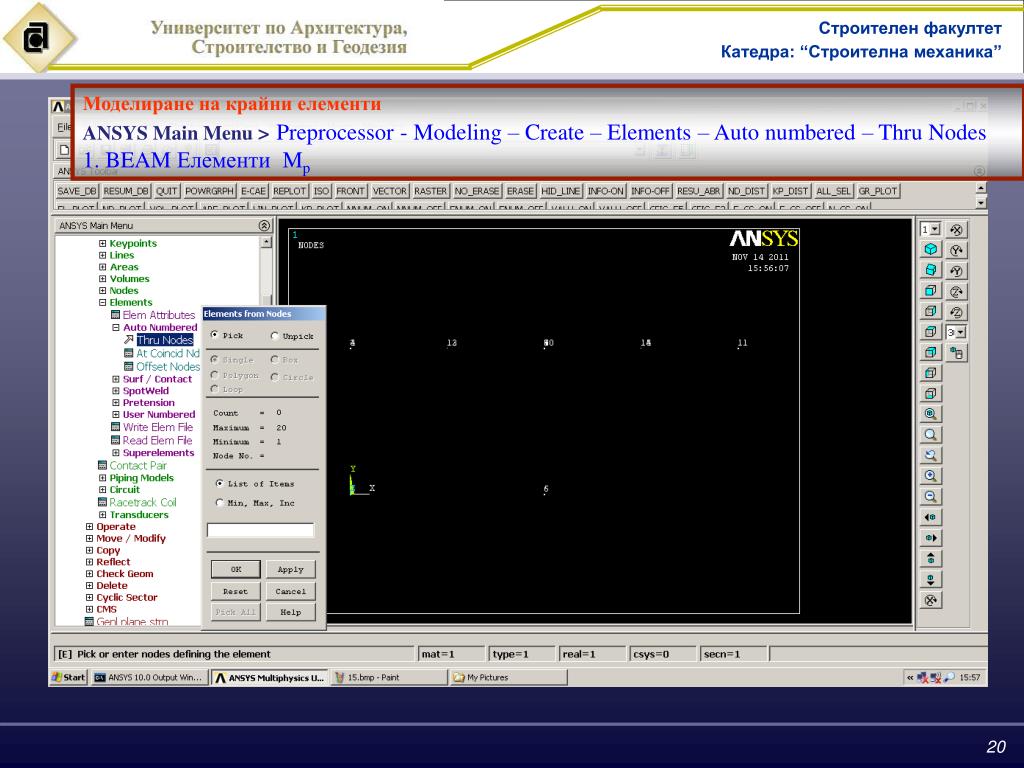The image size is (1024, 768).
Task: Click the Paint taskbar icon for 15.bmp
Action: pyautogui.click(x=340, y=678)
